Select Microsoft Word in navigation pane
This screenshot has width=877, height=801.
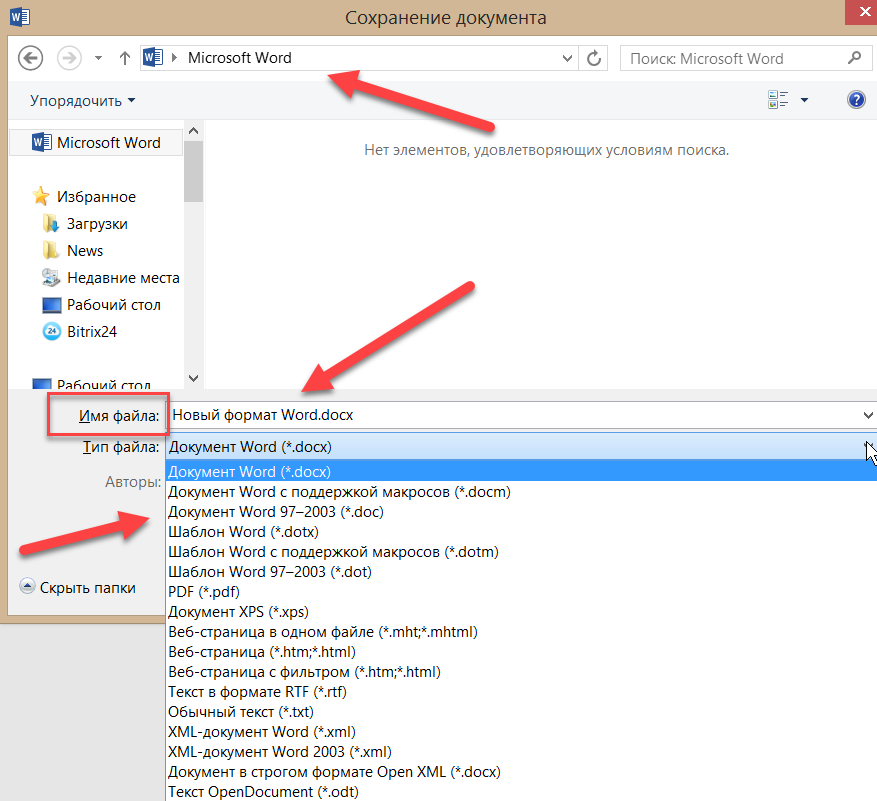pos(96,143)
